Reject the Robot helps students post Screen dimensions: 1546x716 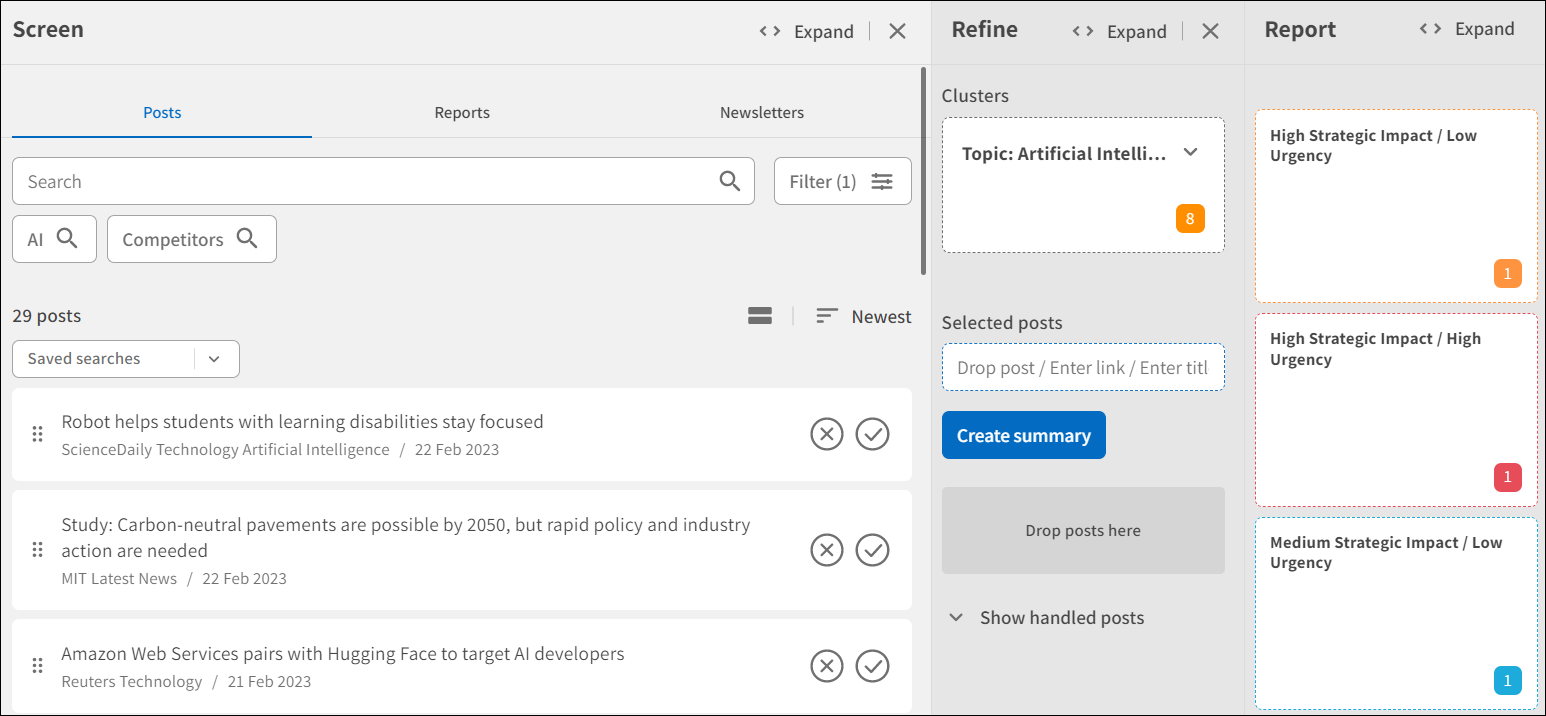tap(826, 434)
